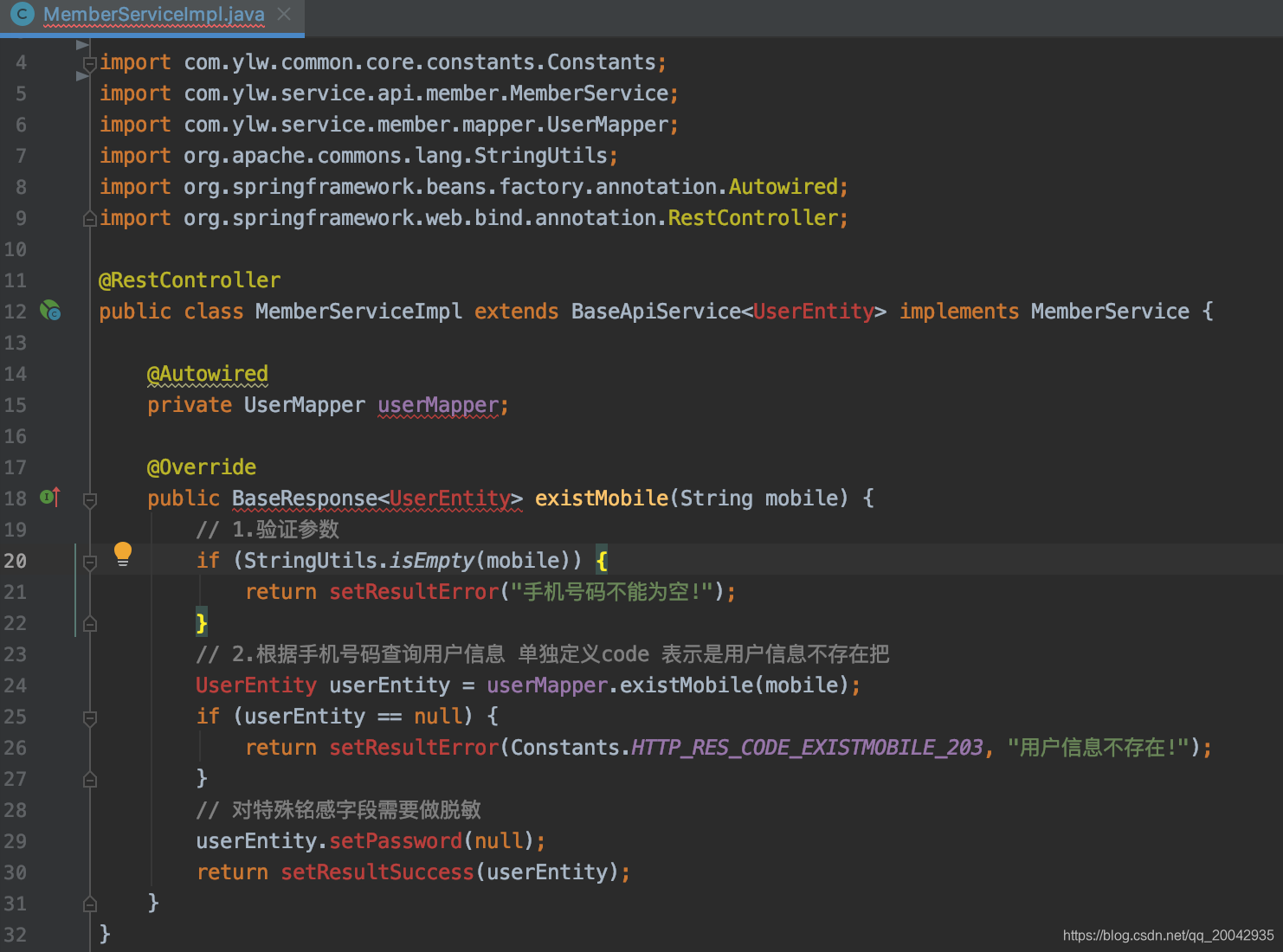Click the red UserEntity generic type on line 12

tap(814, 312)
